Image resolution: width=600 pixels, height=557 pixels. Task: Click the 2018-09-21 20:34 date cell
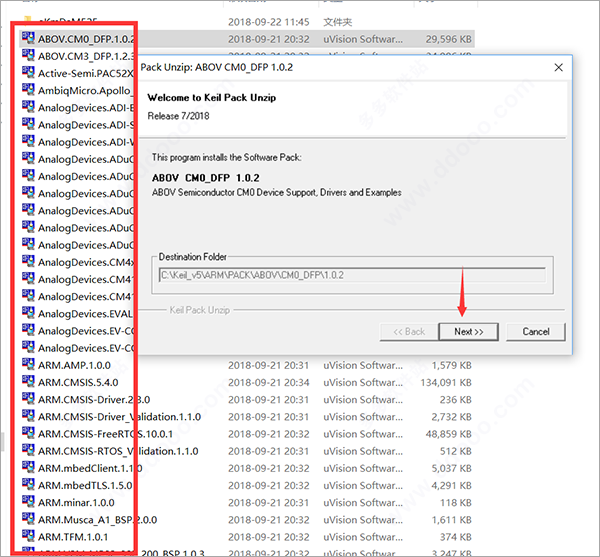[269, 383]
